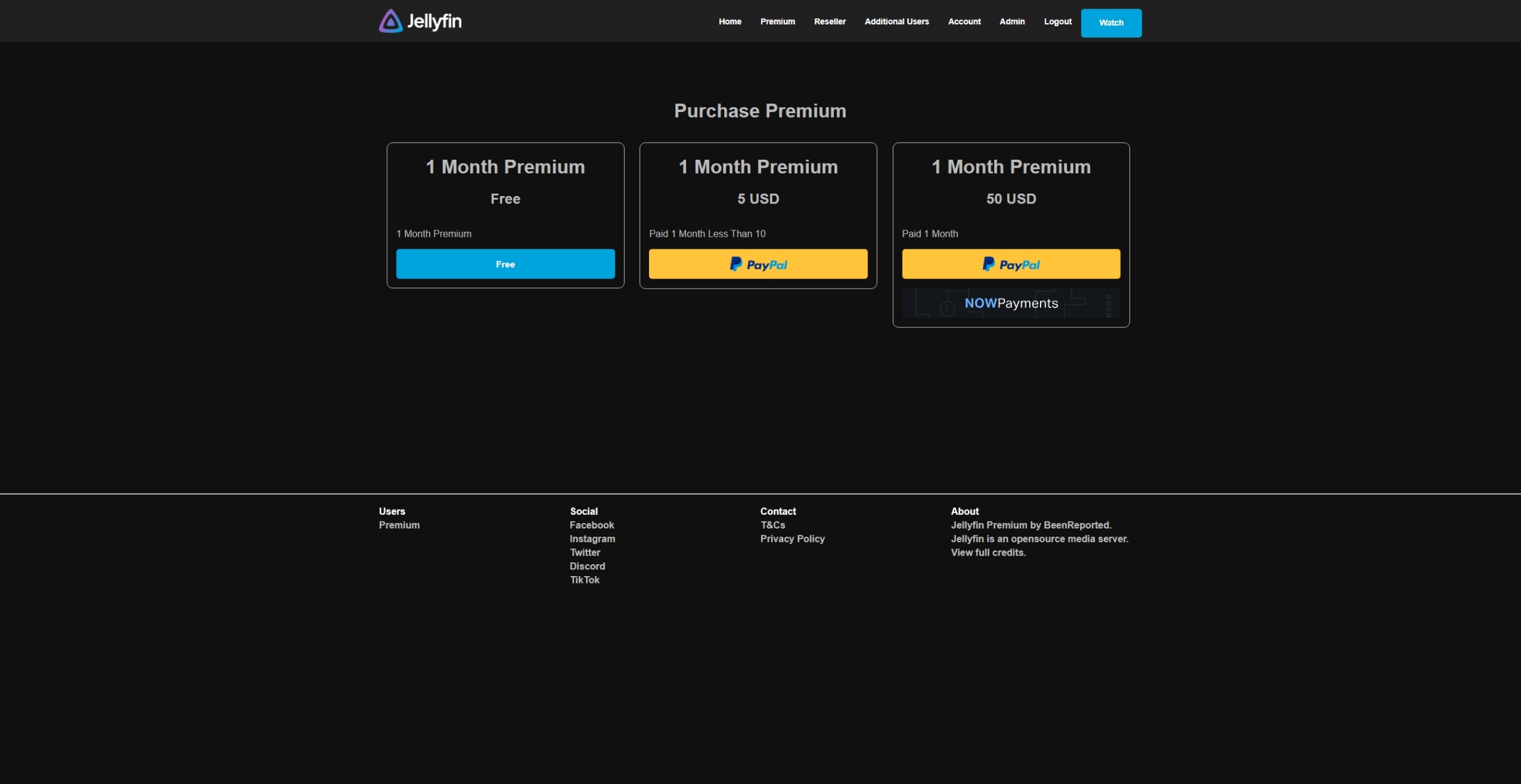The image size is (1521, 784).
Task: Click PayPal button under 5 USD plan
Action: (758, 264)
